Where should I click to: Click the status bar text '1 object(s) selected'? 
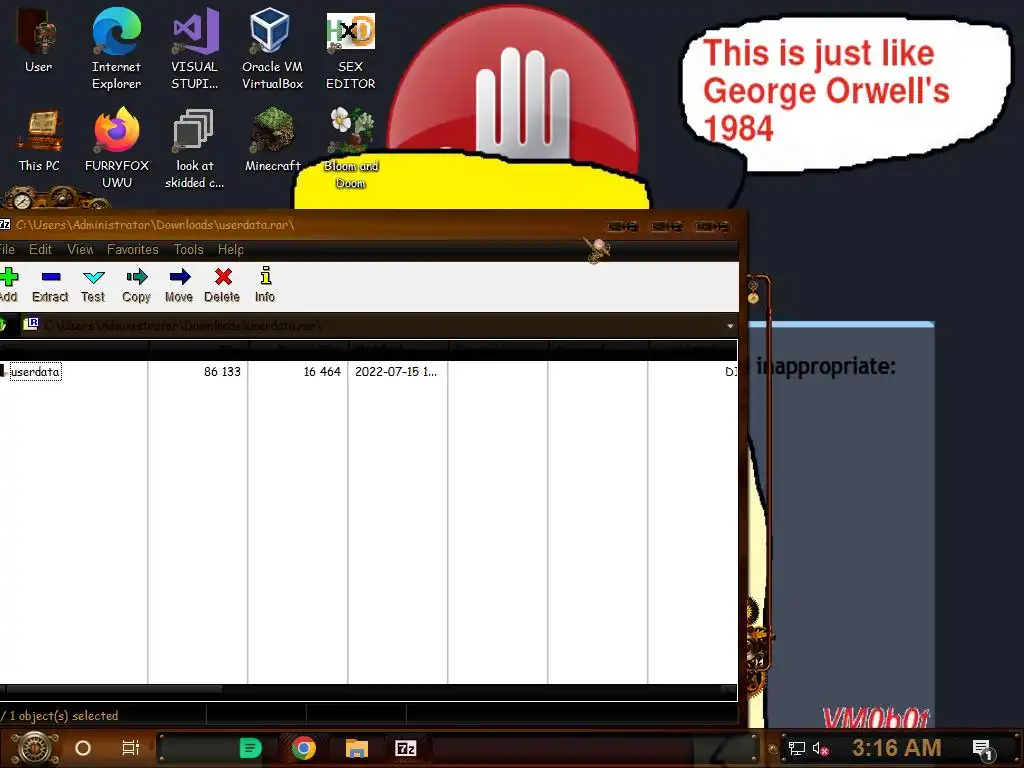click(63, 716)
